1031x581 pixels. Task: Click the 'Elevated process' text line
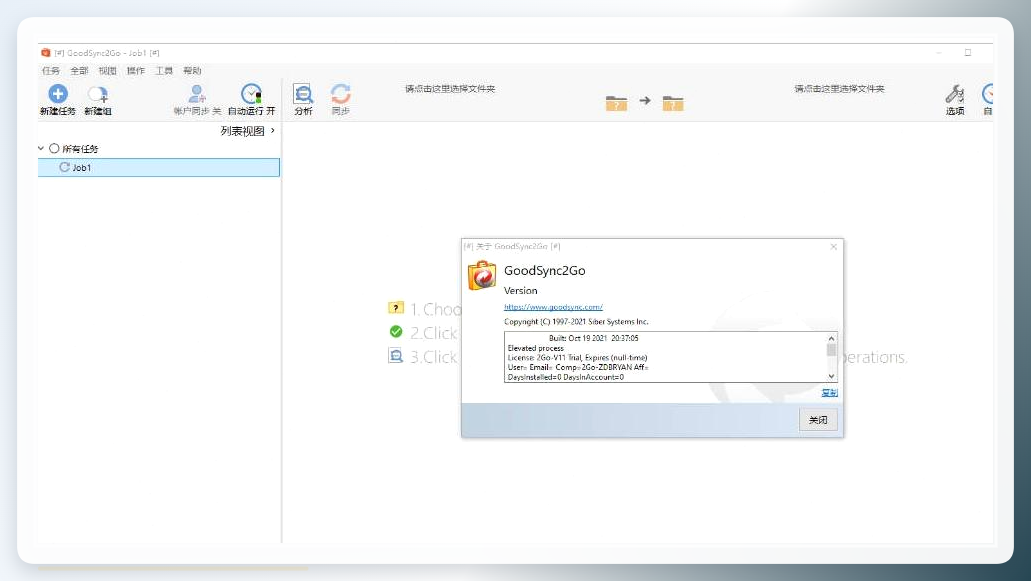pos(535,348)
